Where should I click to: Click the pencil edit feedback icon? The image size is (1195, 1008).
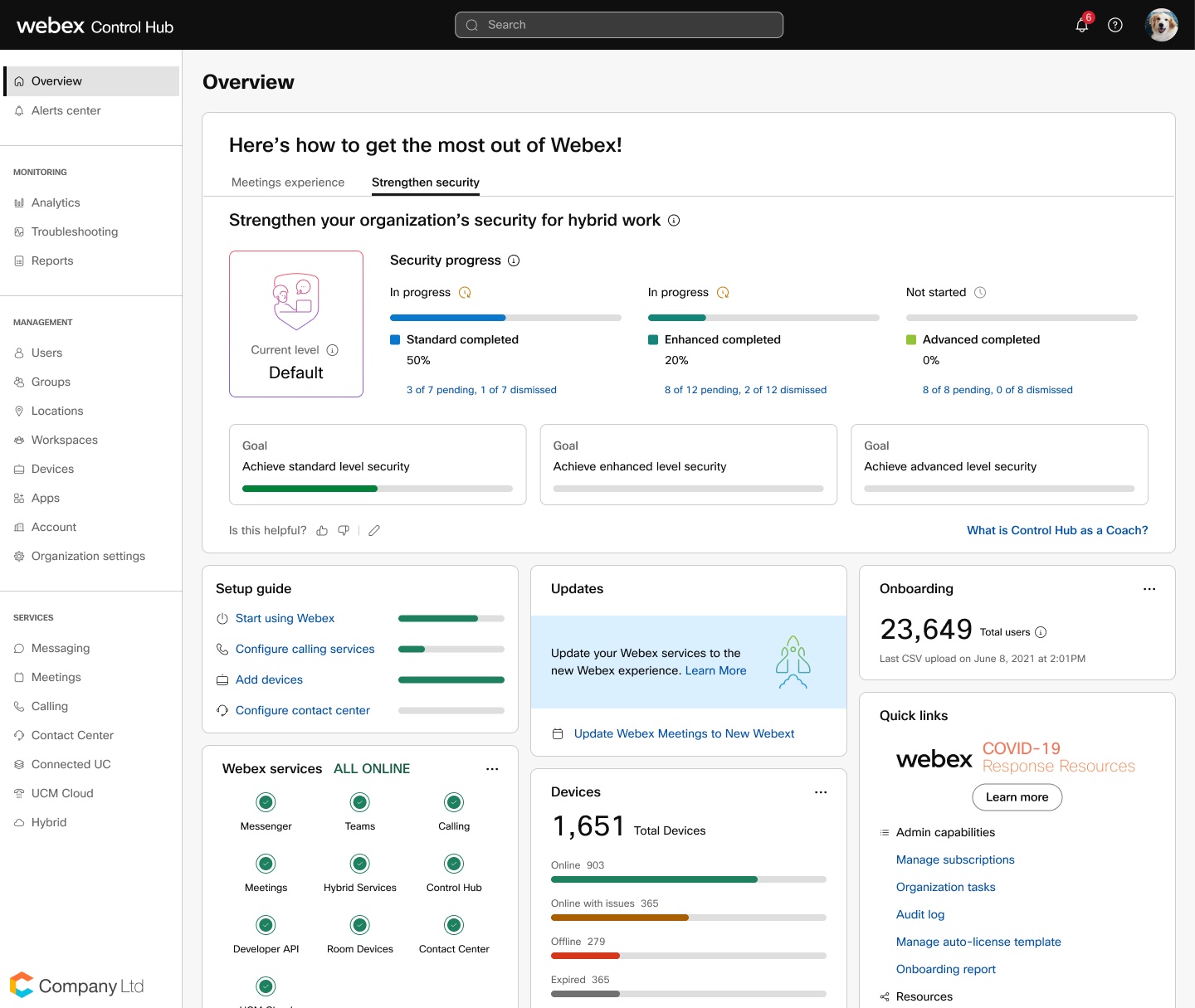pyautogui.click(x=374, y=531)
